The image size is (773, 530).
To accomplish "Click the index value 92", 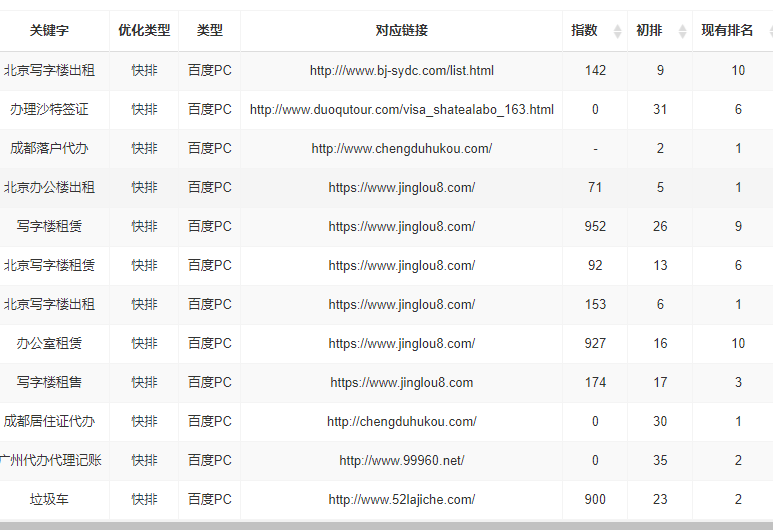I will pos(595,265).
